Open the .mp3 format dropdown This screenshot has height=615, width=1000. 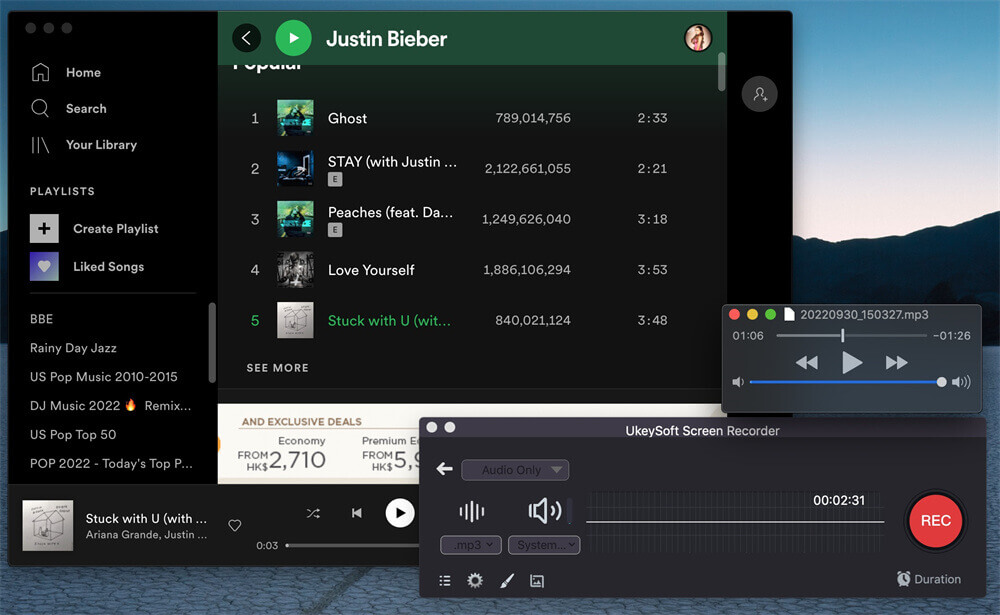pos(471,545)
